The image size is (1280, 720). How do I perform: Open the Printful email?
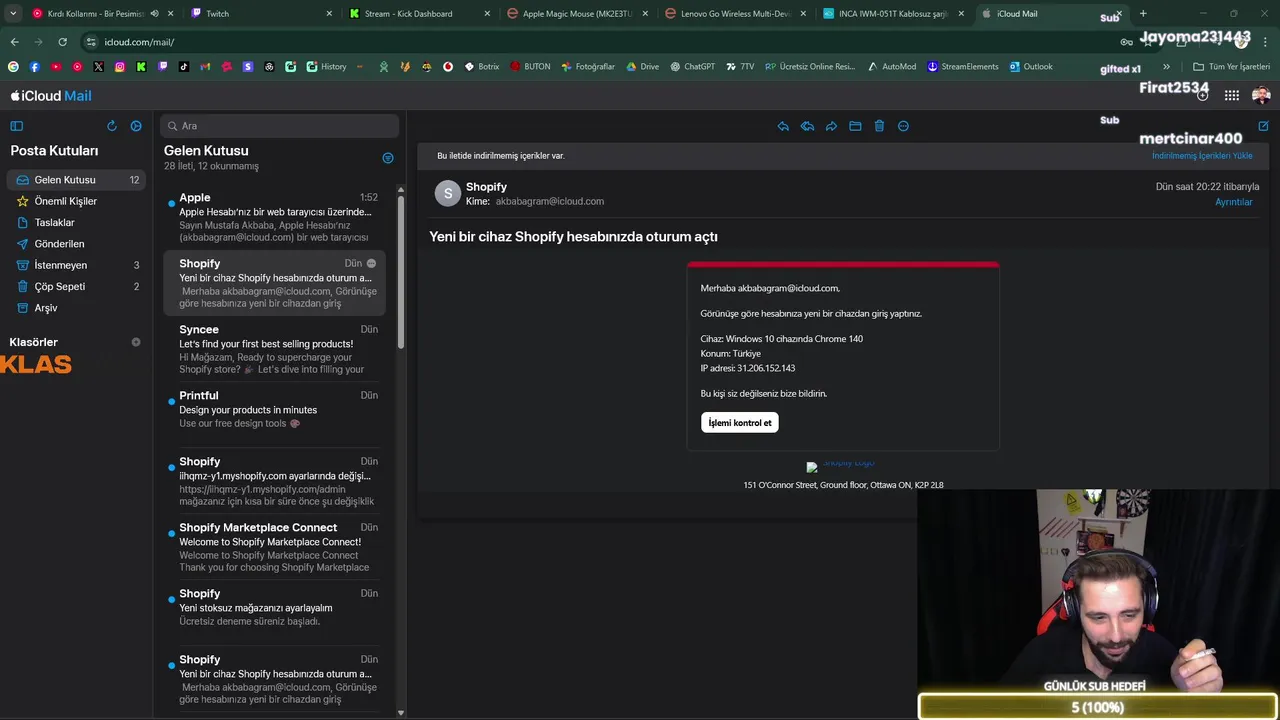tap(274, 415)
